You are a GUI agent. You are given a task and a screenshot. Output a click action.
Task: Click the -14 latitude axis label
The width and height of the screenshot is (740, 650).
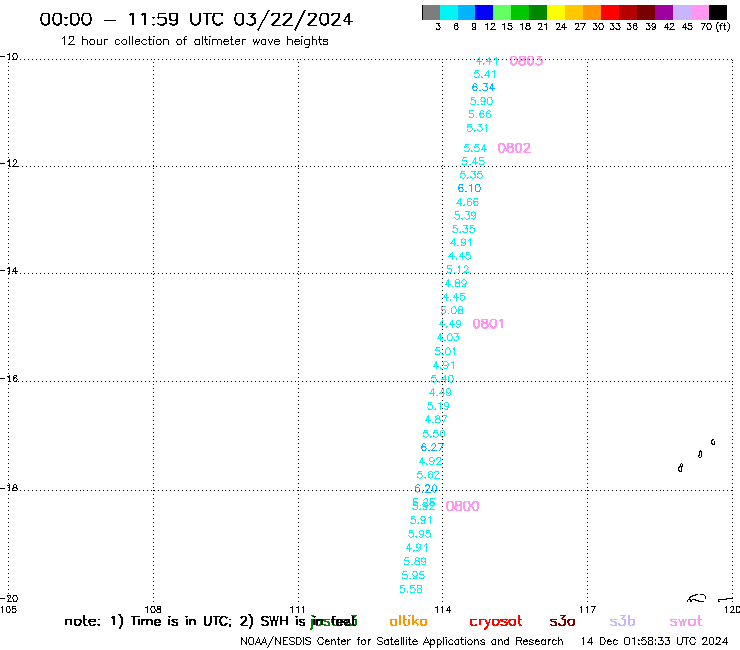(9, 271)
